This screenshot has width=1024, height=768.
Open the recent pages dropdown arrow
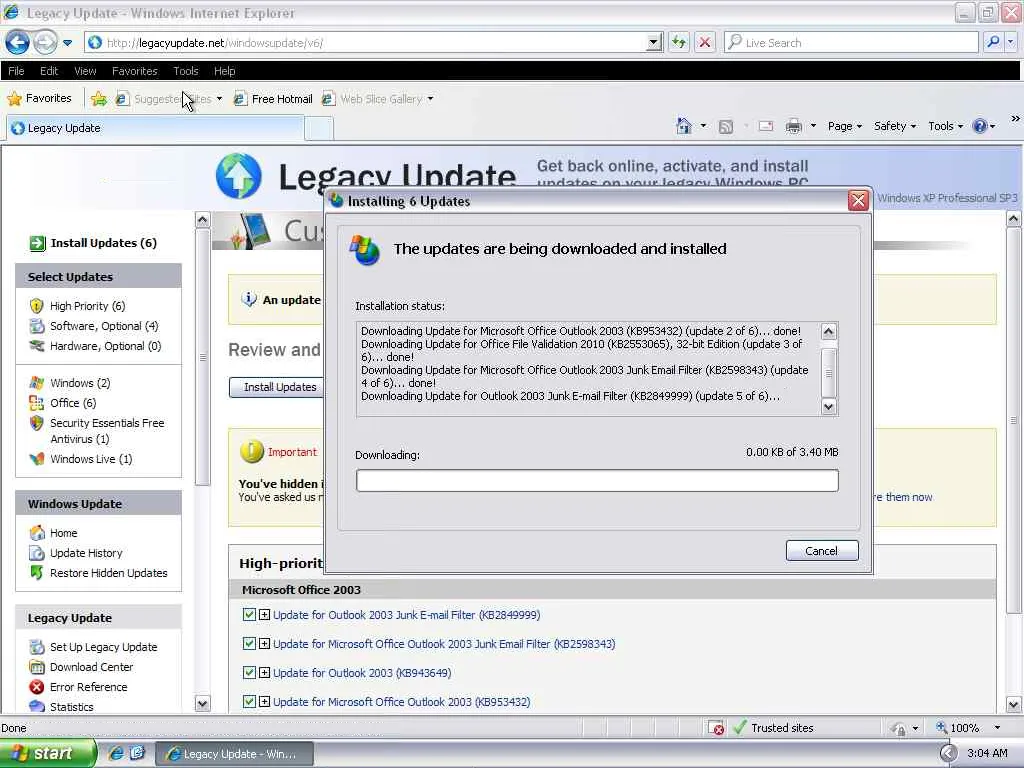coord(67,43)
